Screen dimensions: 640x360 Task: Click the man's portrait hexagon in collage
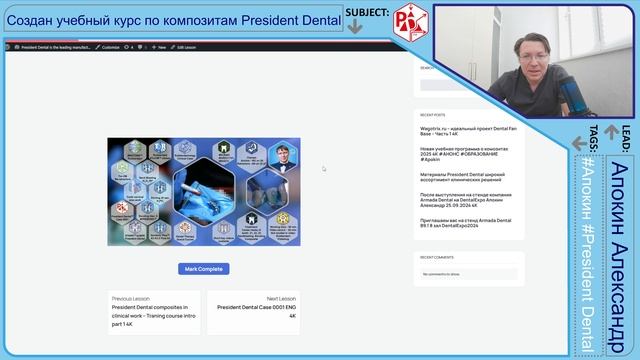point(283,157)
